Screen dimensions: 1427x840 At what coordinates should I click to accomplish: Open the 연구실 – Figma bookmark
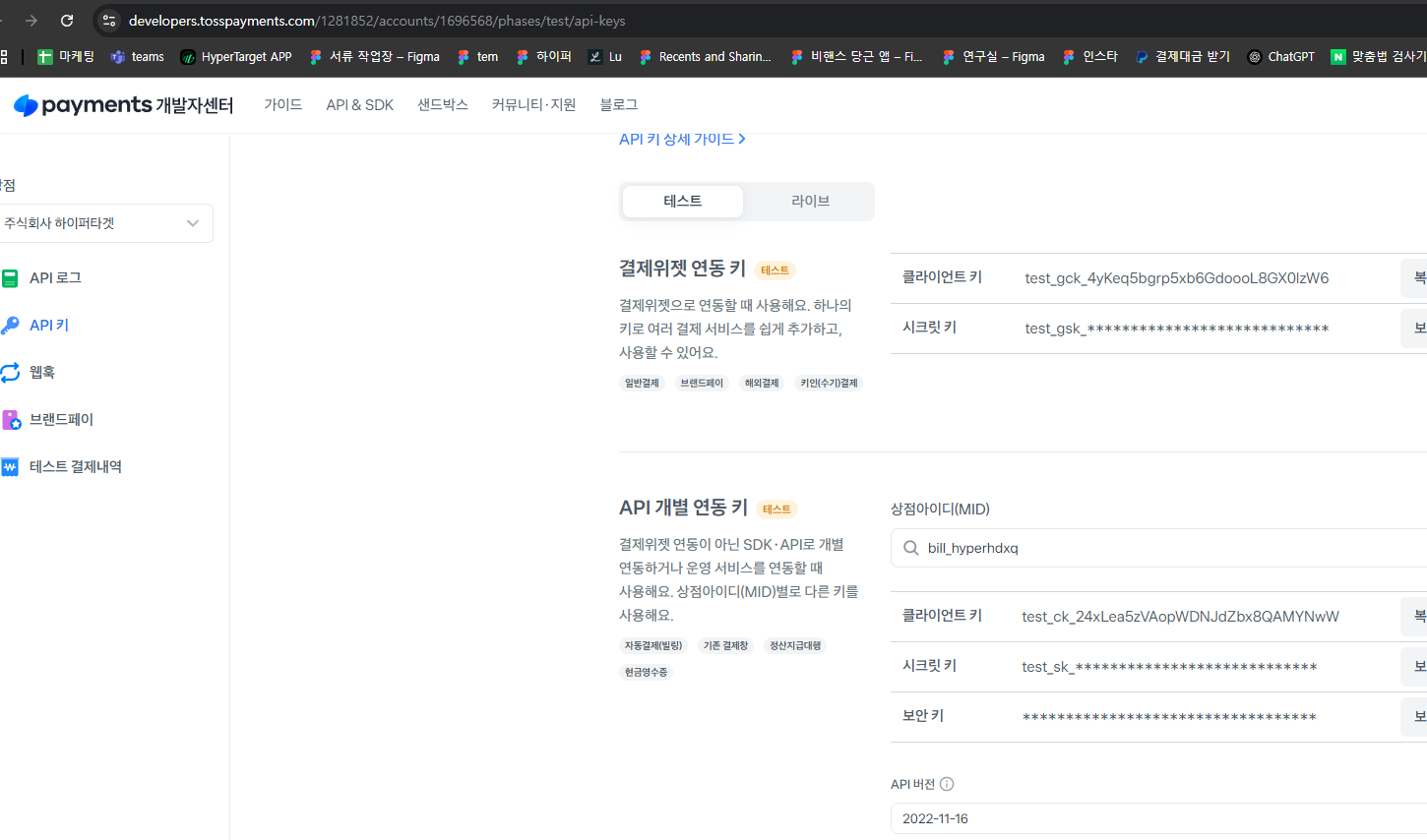(993, 56)
